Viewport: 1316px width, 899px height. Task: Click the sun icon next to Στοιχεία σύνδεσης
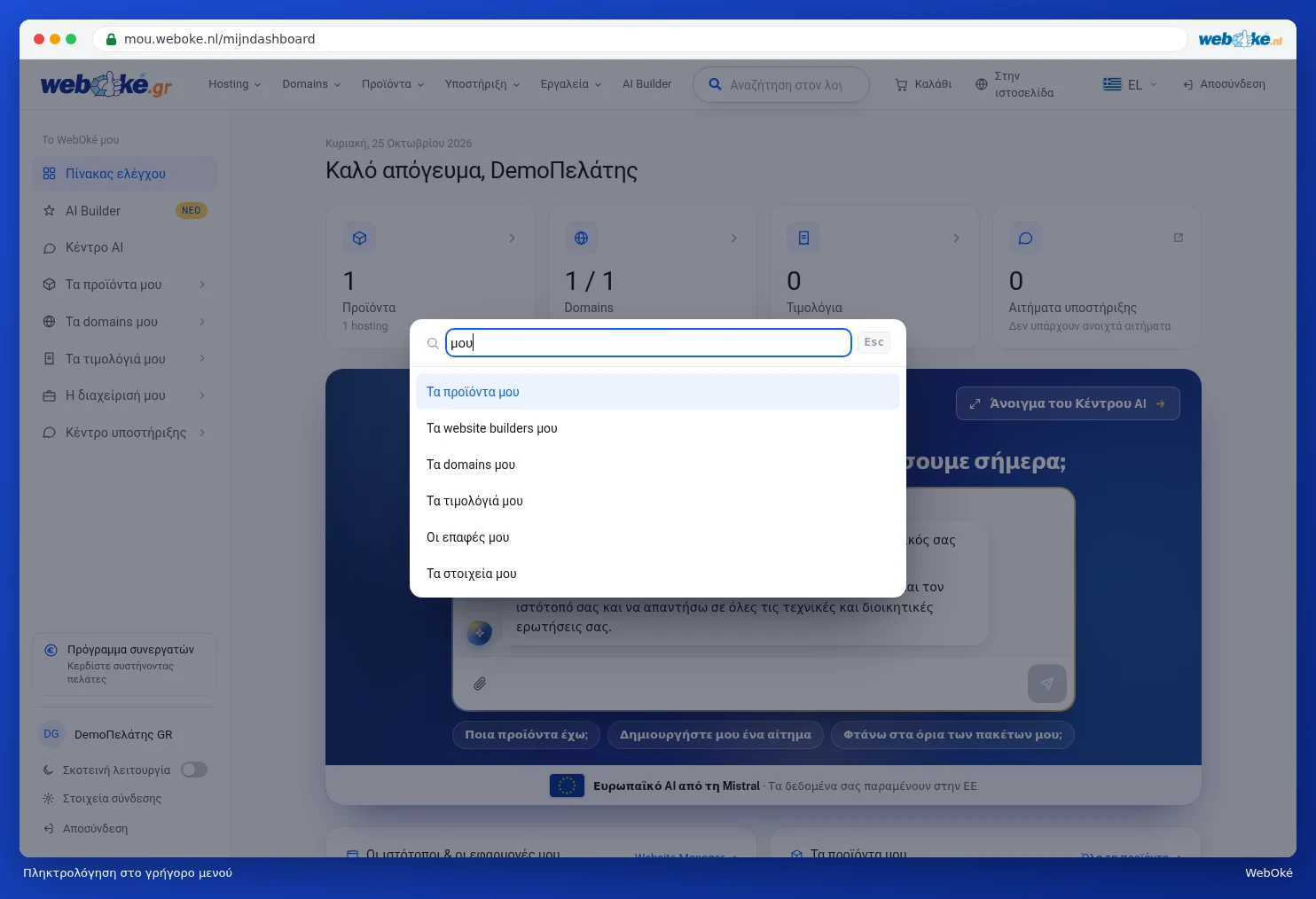coord(49,798)
